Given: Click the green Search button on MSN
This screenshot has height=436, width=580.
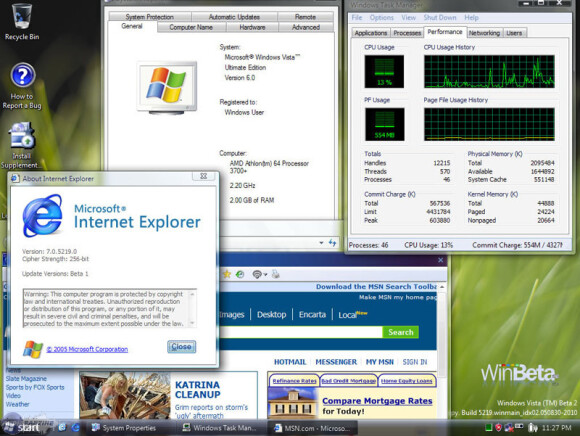Looking at the screenshot, I should click(x=401, y=332).
